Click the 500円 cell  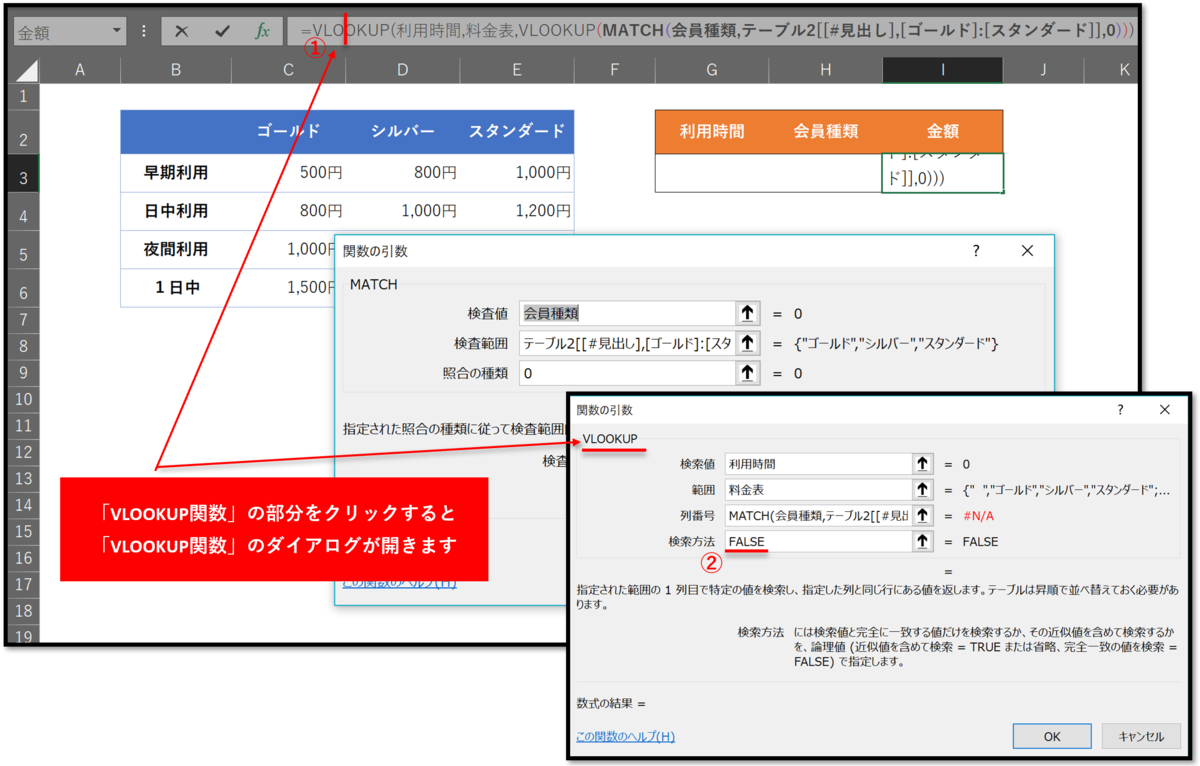[x=289, y=173]
